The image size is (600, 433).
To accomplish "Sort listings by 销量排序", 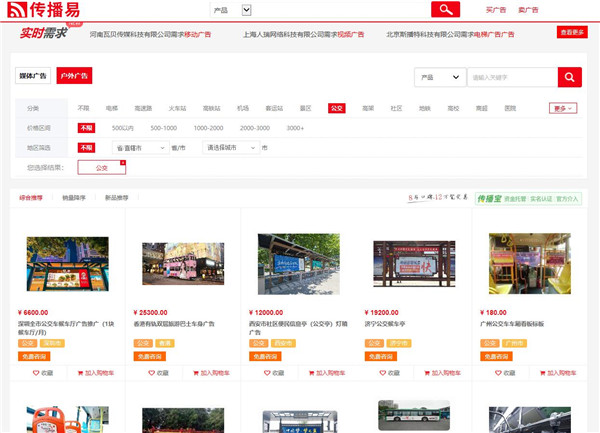I will (x=74, y=198).
